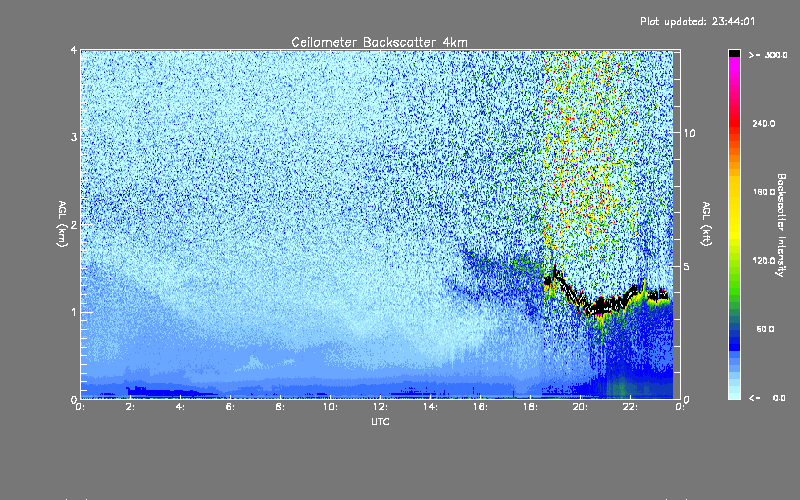Select the '20:' hour tick on UTC axis
Image resolution: width=800 pixels, height=500 pixels.
[580, 407]
